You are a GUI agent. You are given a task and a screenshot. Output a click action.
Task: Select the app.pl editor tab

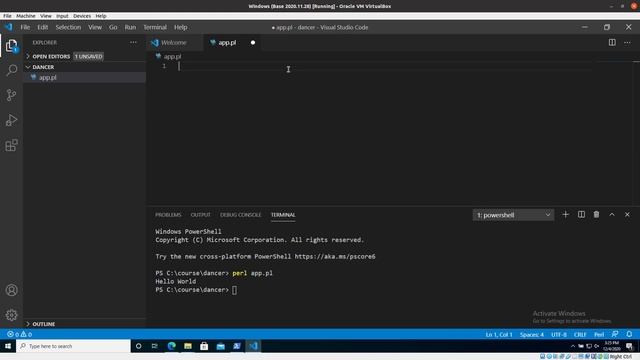pyautogui.click(x=227, y=42)
